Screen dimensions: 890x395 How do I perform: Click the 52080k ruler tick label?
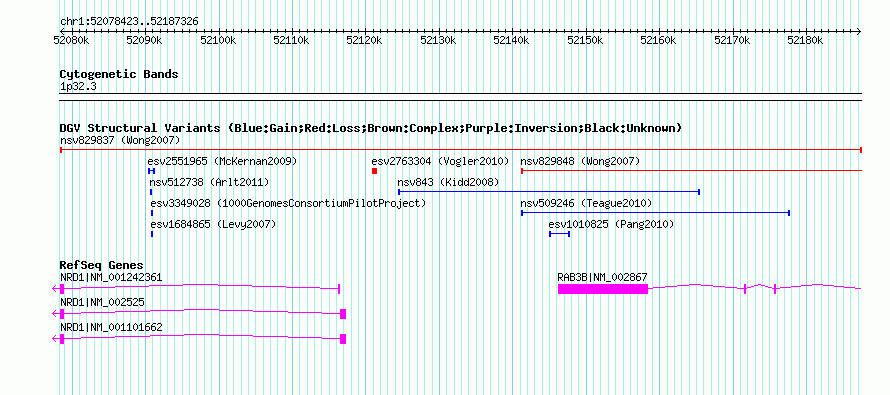(71, 40)
